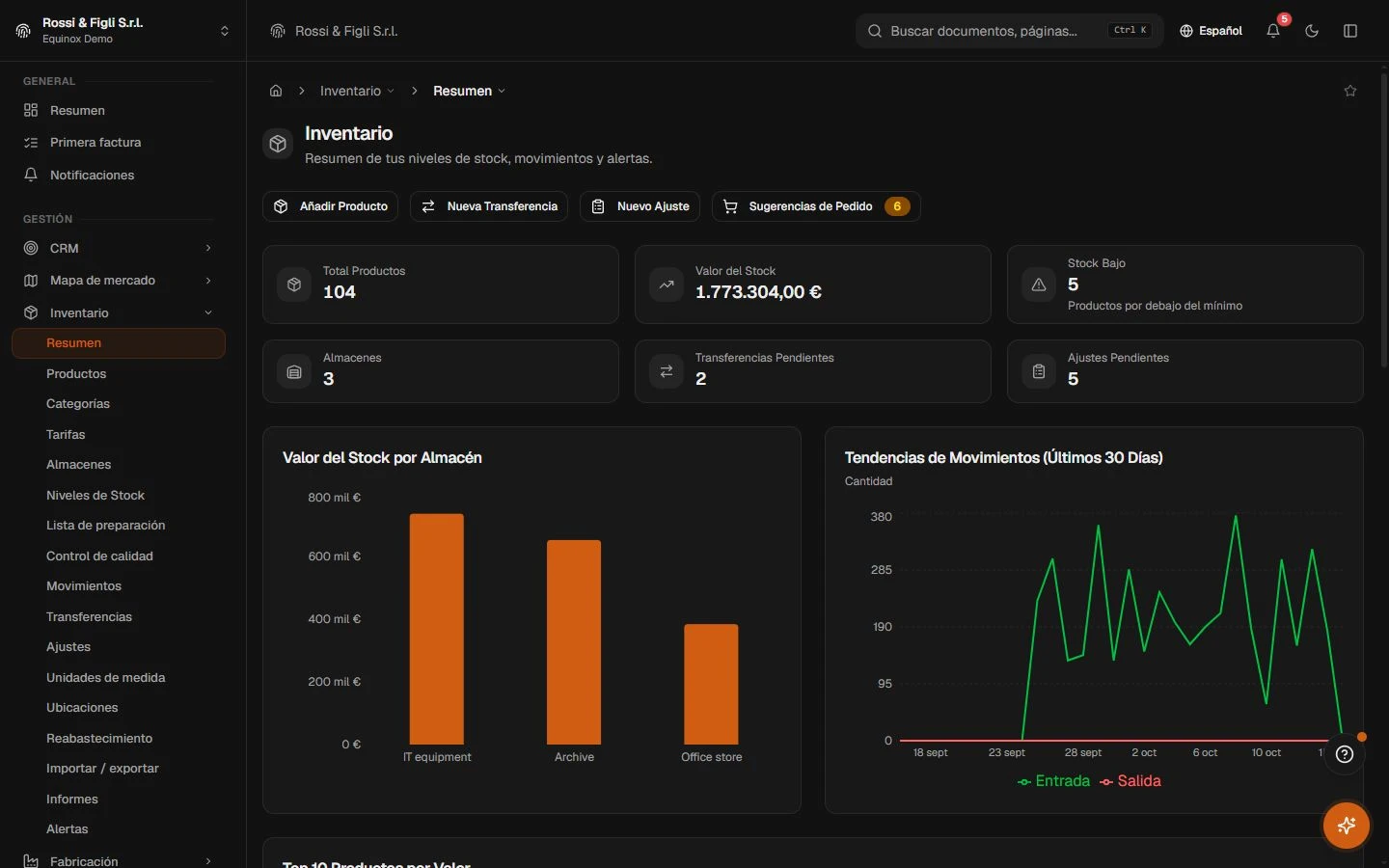Go to Productos in the sidebar
Image resolution: width=1389 pixels, height=868 pixels.
[x=76, y=373]
